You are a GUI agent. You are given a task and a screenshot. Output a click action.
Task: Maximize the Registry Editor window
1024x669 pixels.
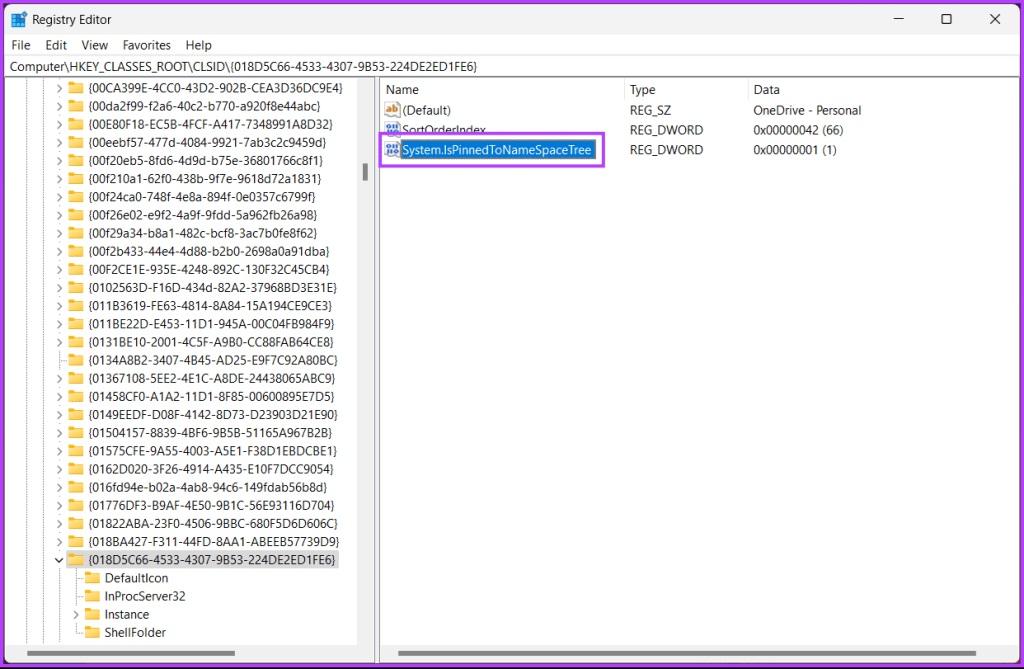click(946, 19)
